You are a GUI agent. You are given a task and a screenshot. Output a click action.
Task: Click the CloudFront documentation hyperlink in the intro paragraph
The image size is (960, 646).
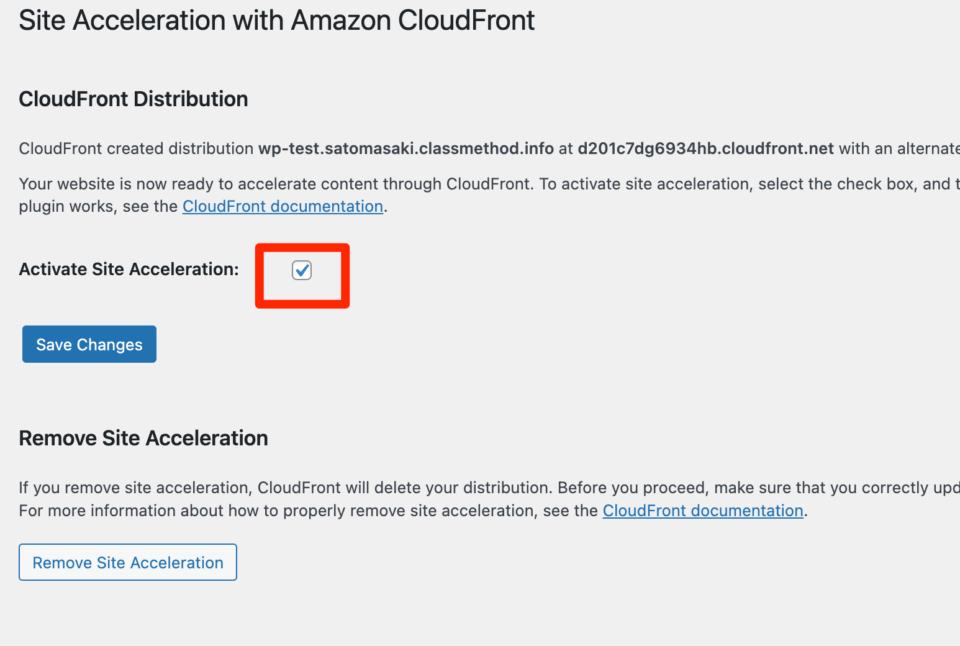click(282, 206)
